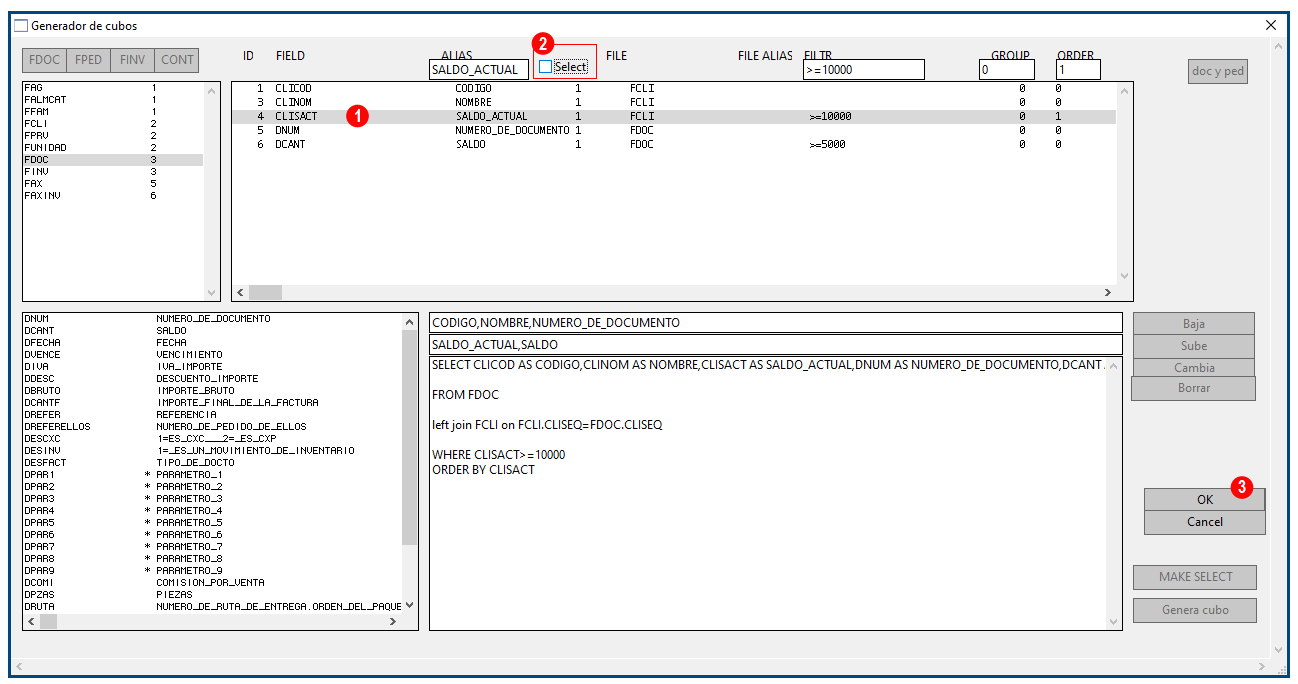Click grid vertical scrollbar up arrow
The height and width of the screenshot is (684, 1298).
[x=1124, y=91]
